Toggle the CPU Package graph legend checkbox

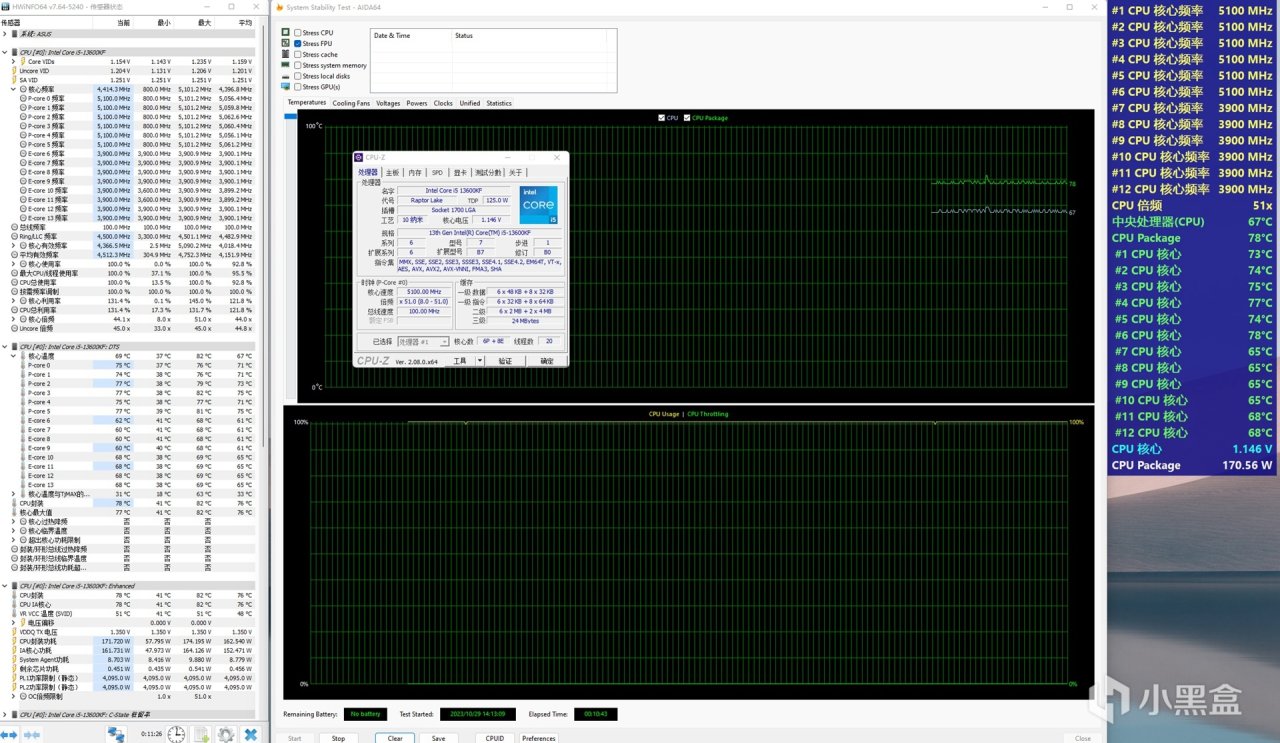coord(687,118)
